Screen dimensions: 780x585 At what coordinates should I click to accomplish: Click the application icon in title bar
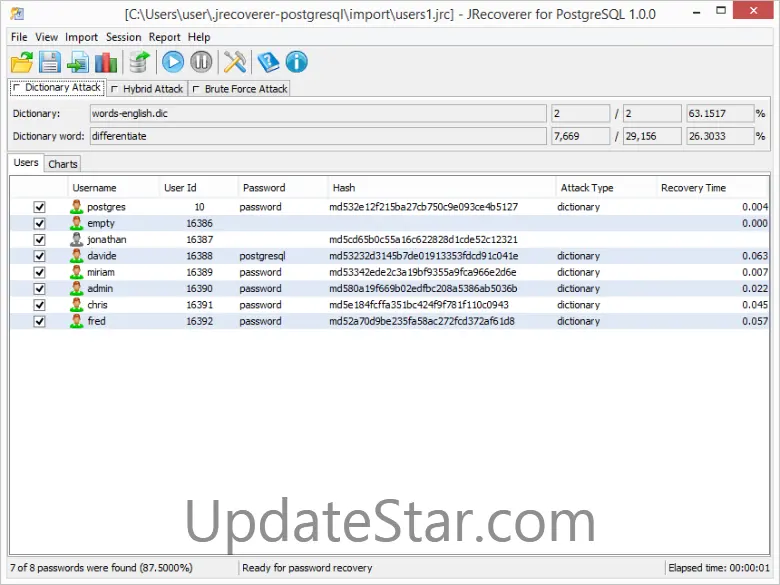[x=17, y=13]
